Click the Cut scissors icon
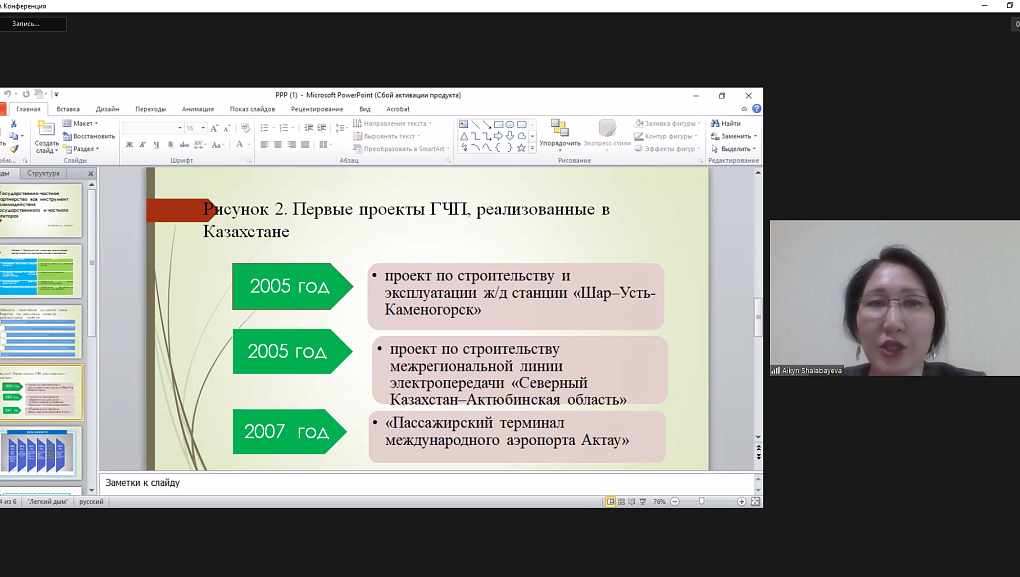The width and height of the screenshot is (1020, 577). click(13, 124)
